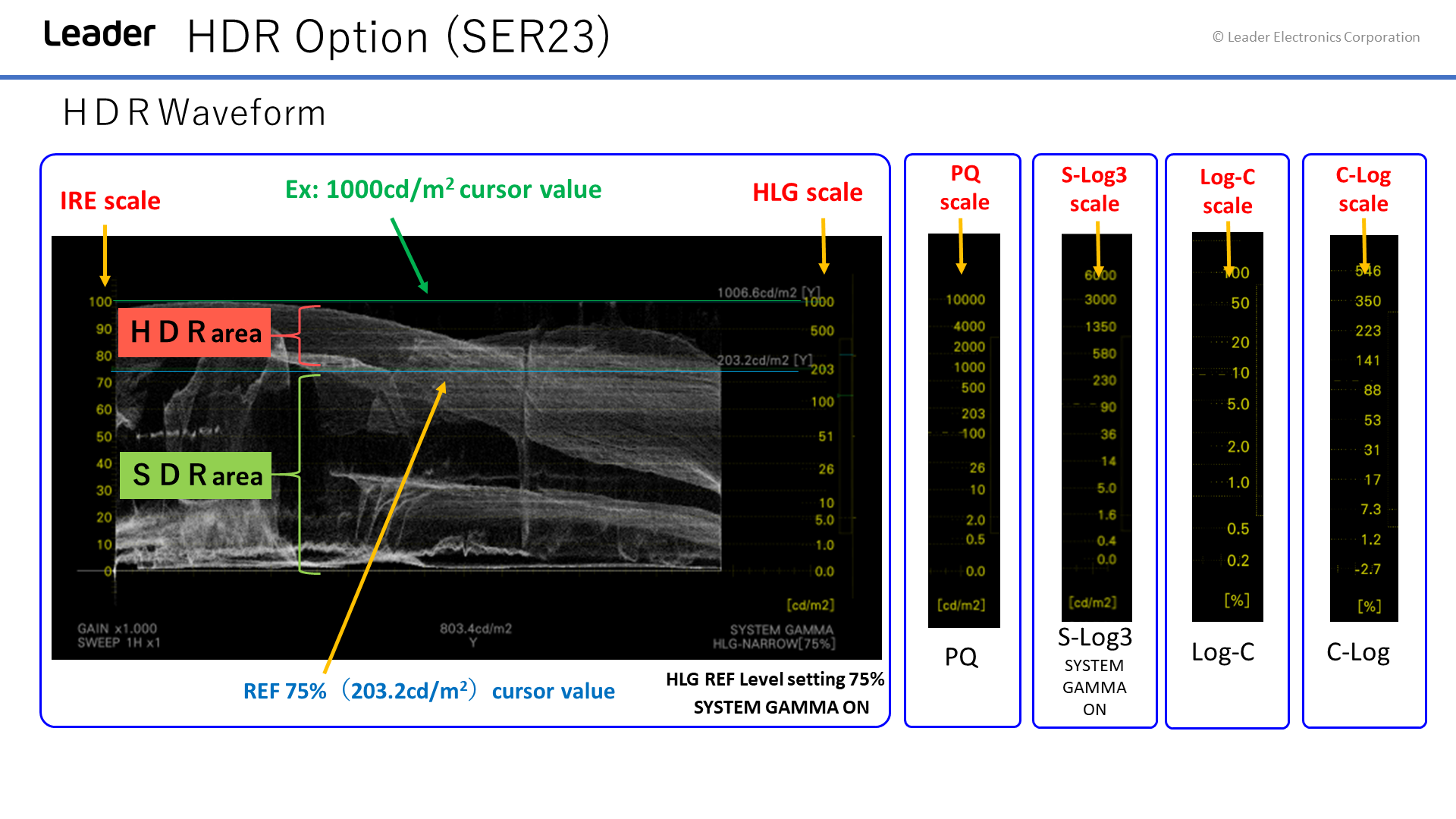Click the Leader logo in the header
The image size is (1456, 819).
[x=99, y=34]
